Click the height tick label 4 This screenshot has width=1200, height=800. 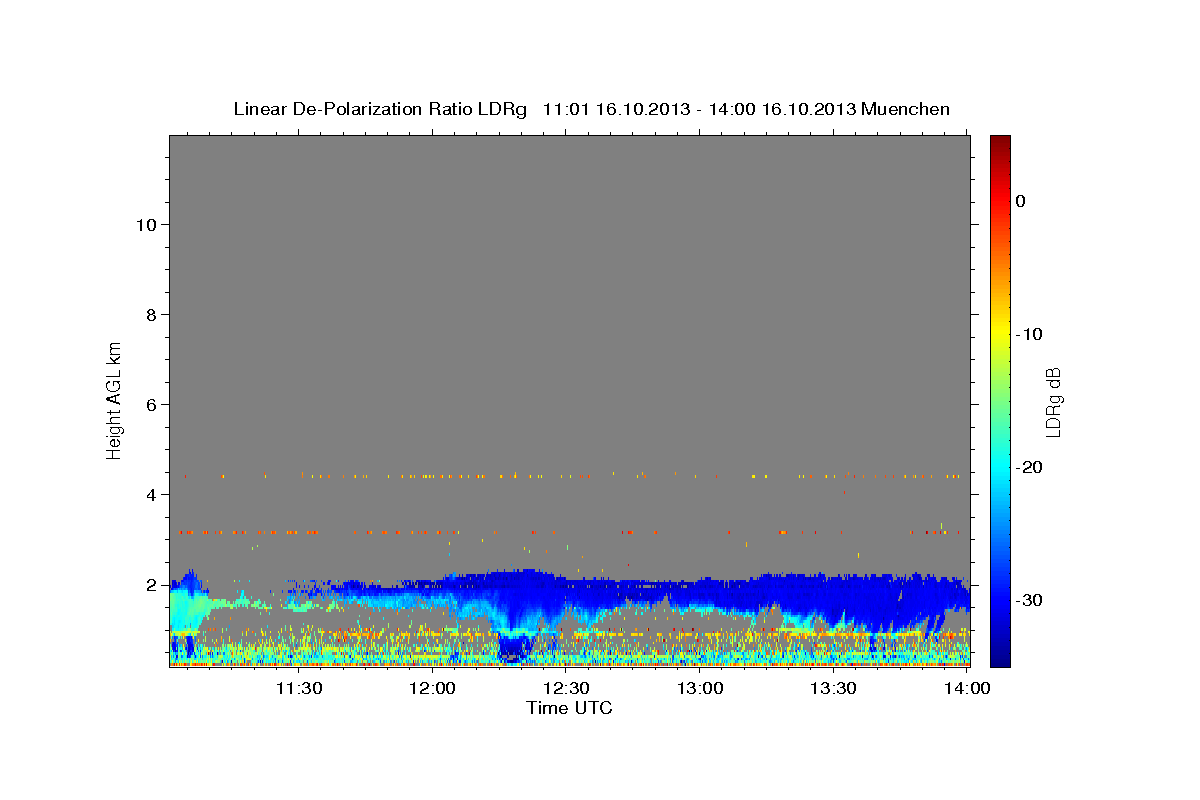[x=150, y=494]
